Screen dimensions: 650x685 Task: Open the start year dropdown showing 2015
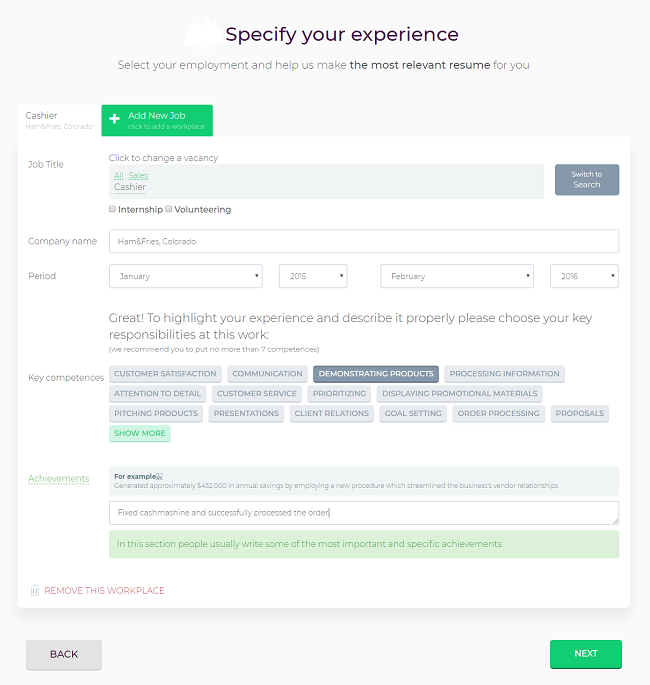[313, 276]
